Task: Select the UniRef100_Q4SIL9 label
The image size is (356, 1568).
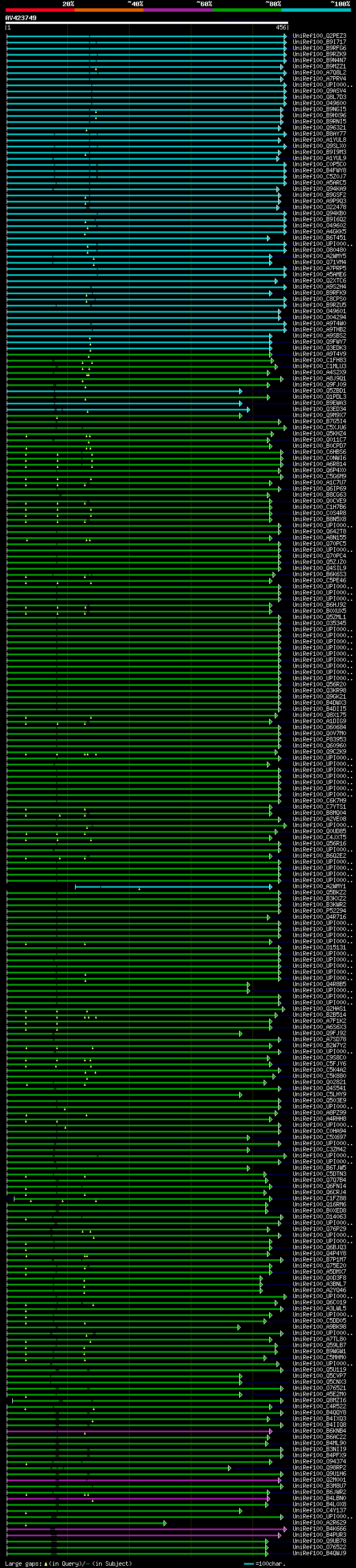Action: pos(319,568)
